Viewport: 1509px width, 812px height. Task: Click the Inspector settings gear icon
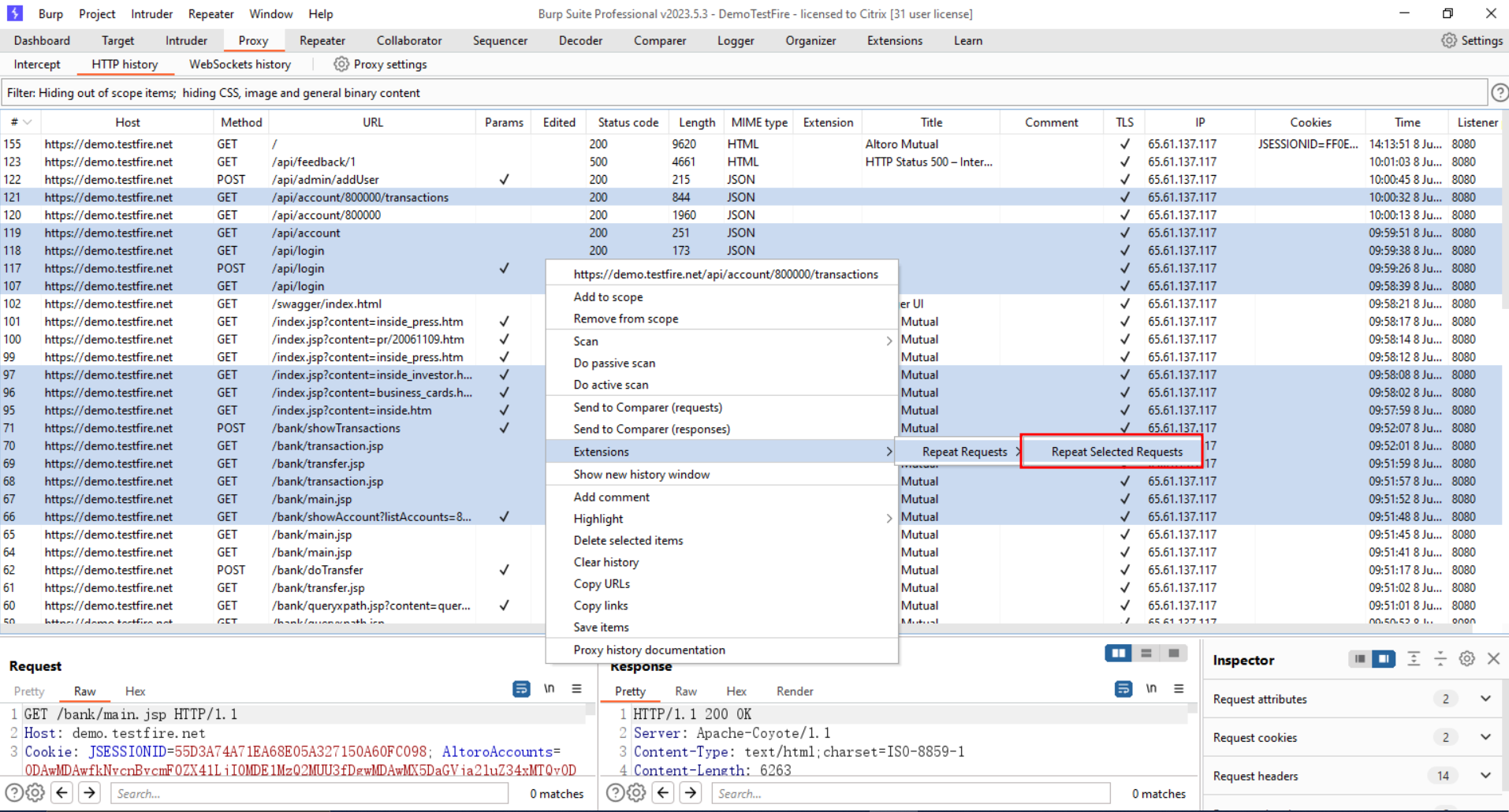point(1466,659)
